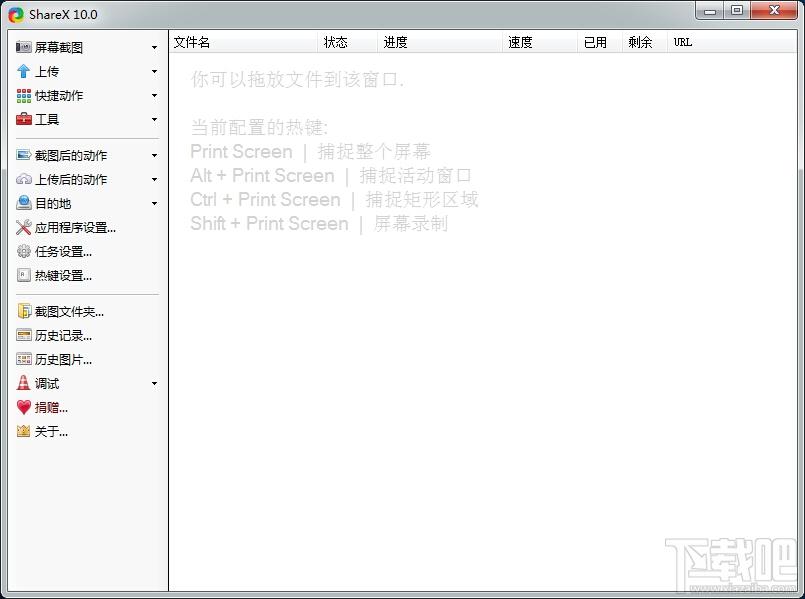This screenshot has width=805, height=599.
Task: Expand the 目的地 dropdown arrow
Action: 155,204
